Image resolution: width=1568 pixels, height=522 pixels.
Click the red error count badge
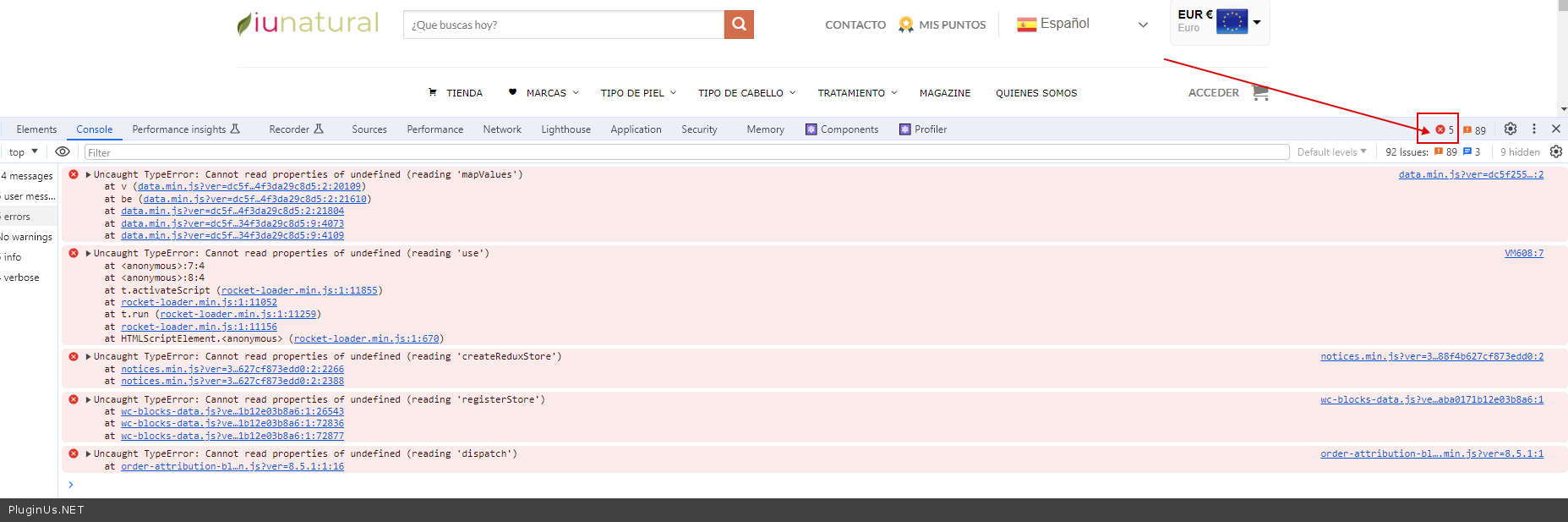point(1444,129)
